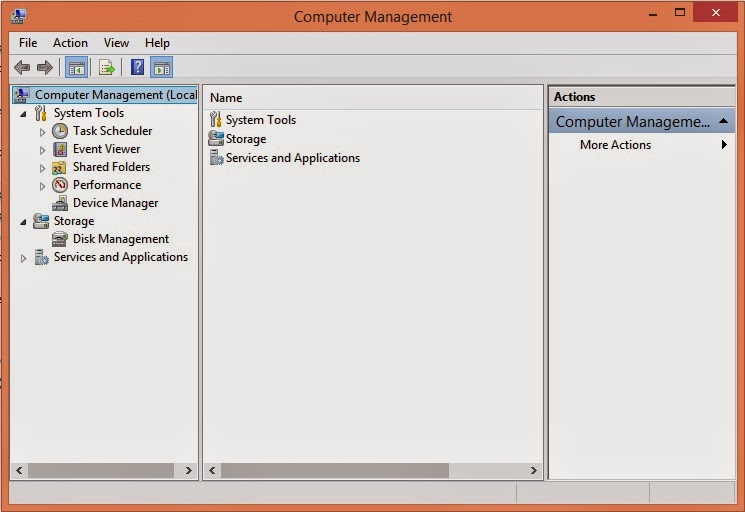Click the Performance gauge icon
The width and height of the screenshot is (745, 512).
pos(60,185)
